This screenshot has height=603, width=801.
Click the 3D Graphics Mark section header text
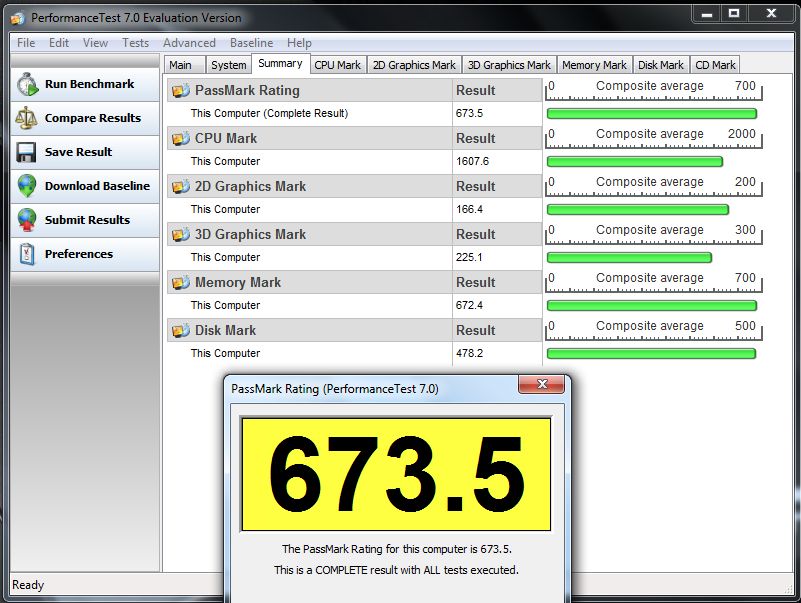point(250,235)
